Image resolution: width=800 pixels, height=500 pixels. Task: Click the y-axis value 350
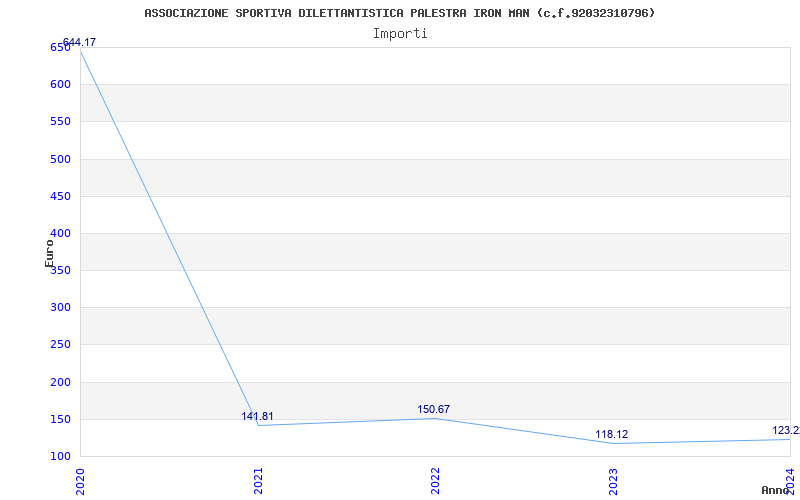tap(60, 270)
